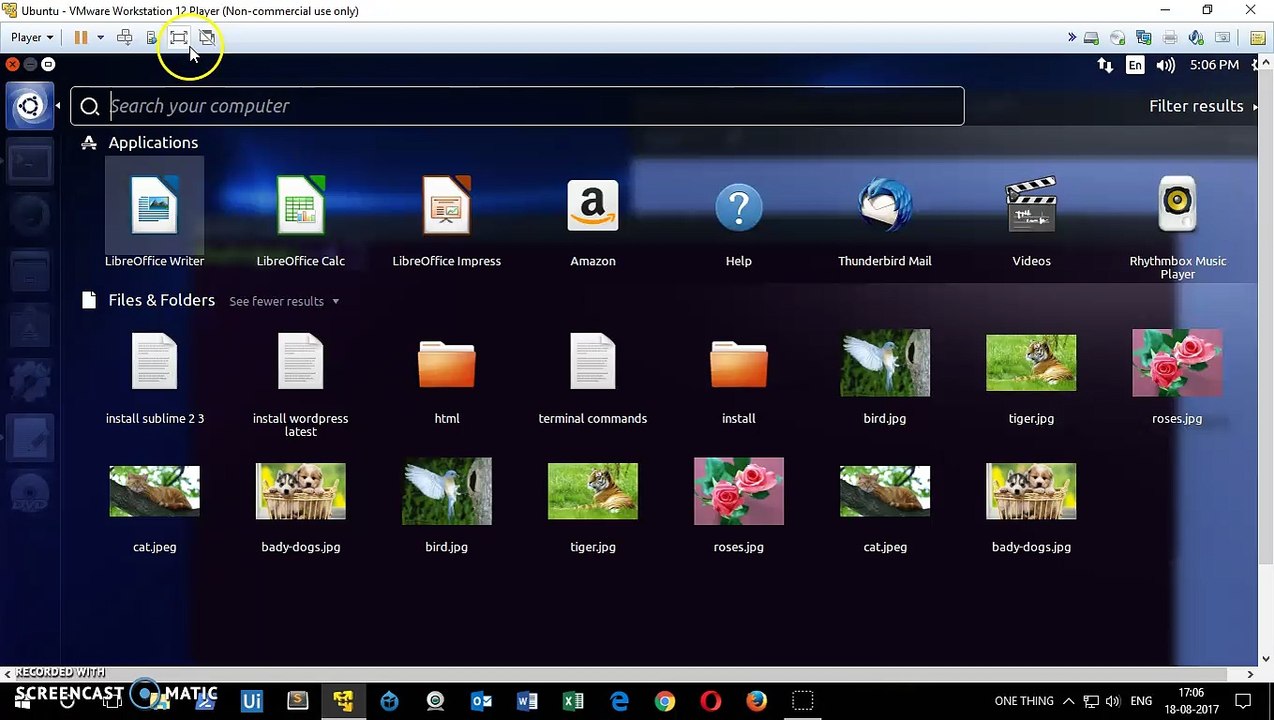
Task: Open 'install sublime 2 3' text file
Action: coord(154,362)
